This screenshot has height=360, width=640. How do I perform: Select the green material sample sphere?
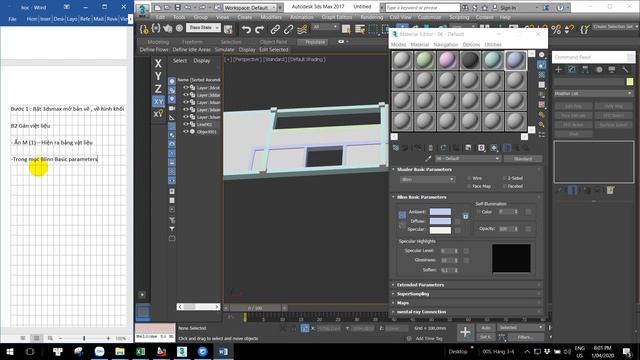(x=424, y=60)
